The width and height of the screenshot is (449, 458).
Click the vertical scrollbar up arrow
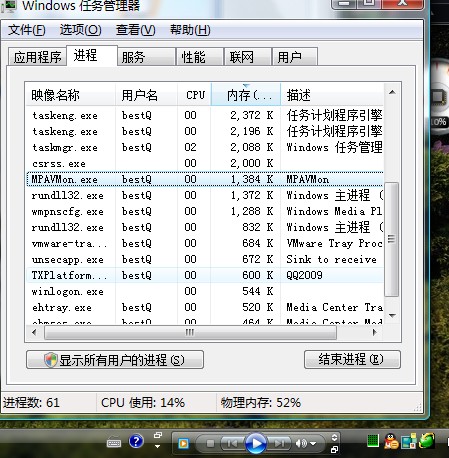[x=392, y=92]
